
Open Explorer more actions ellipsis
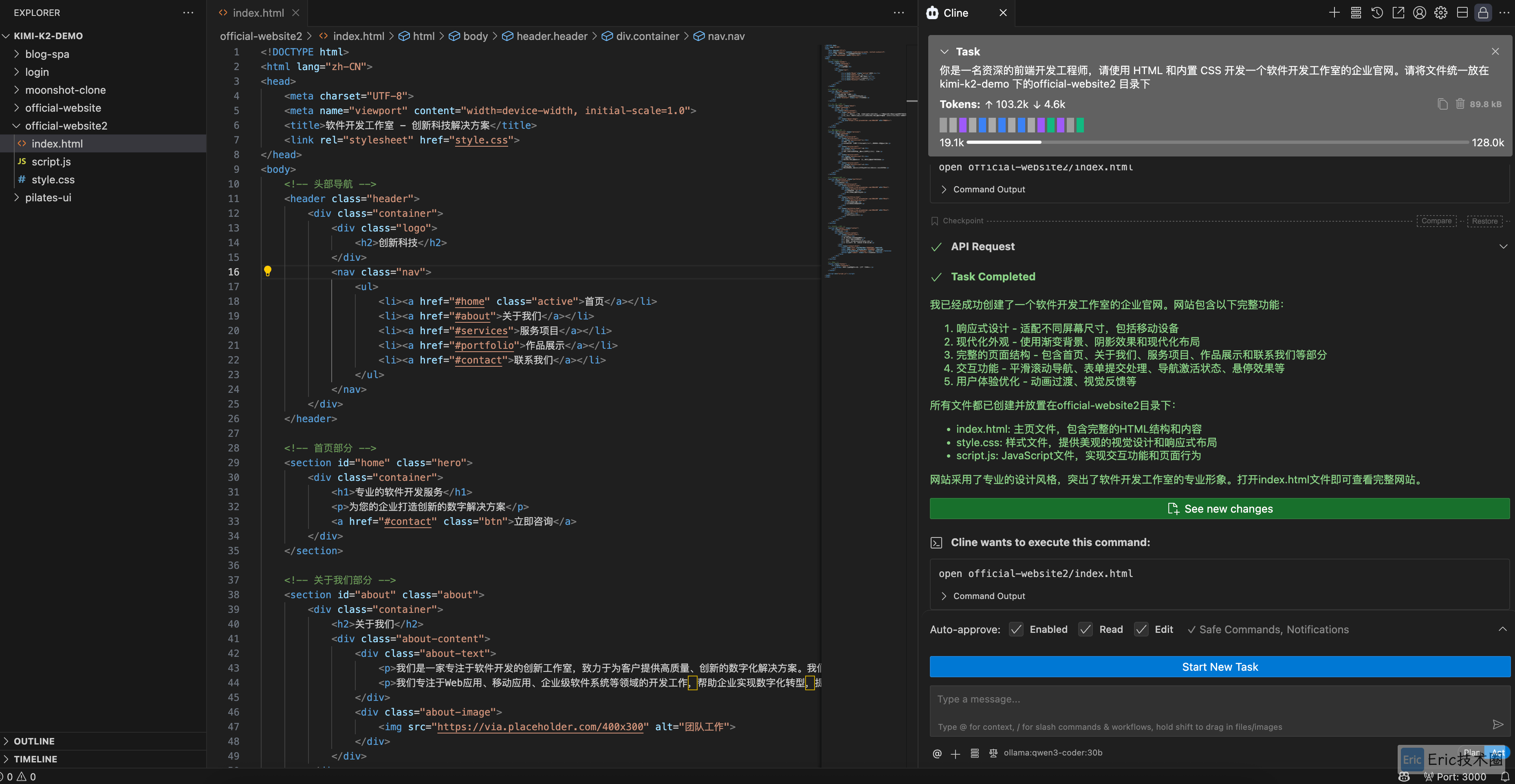click(x=188, y=12)
